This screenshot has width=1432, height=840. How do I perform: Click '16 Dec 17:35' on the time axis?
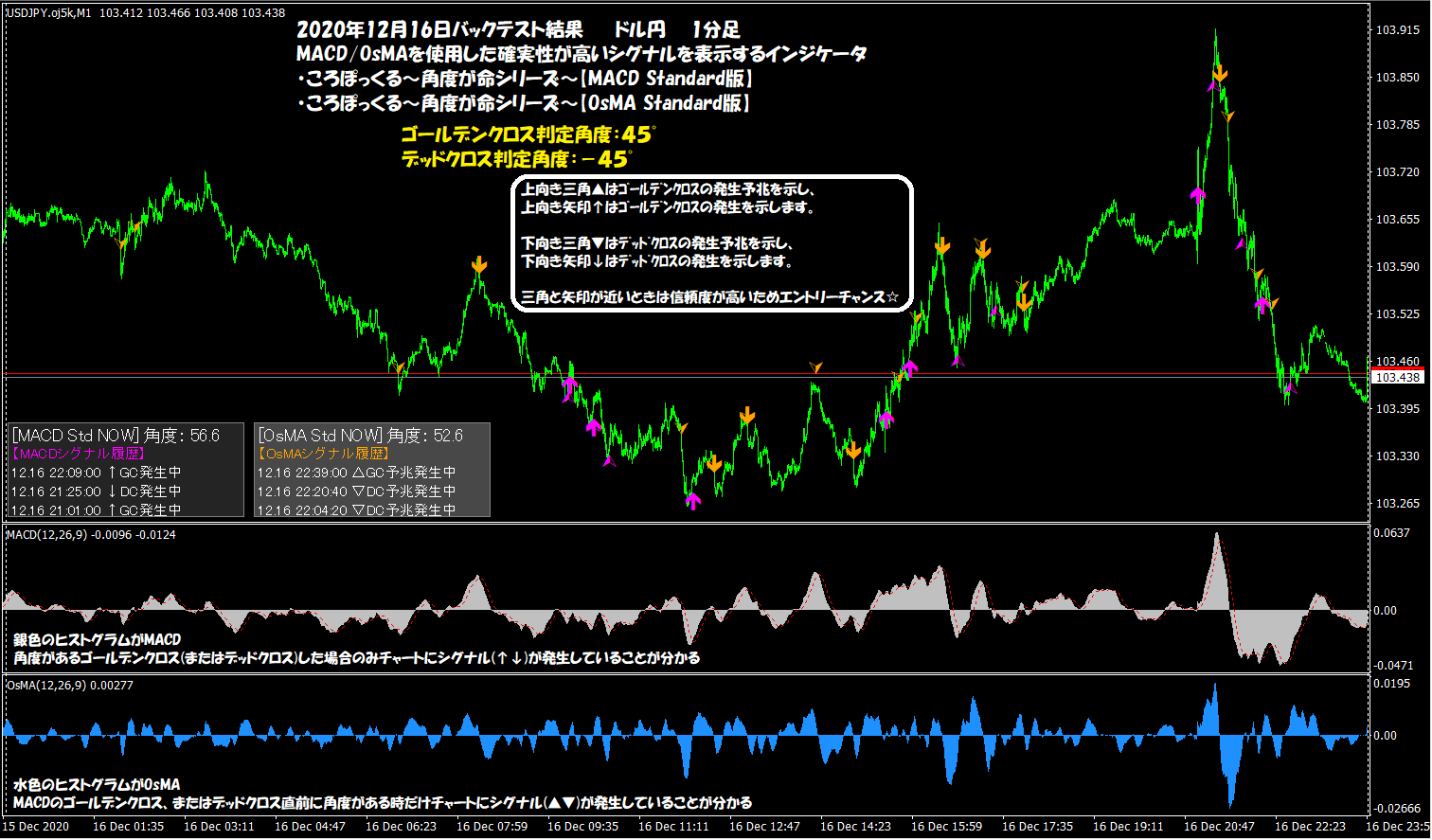point(1037,827)
